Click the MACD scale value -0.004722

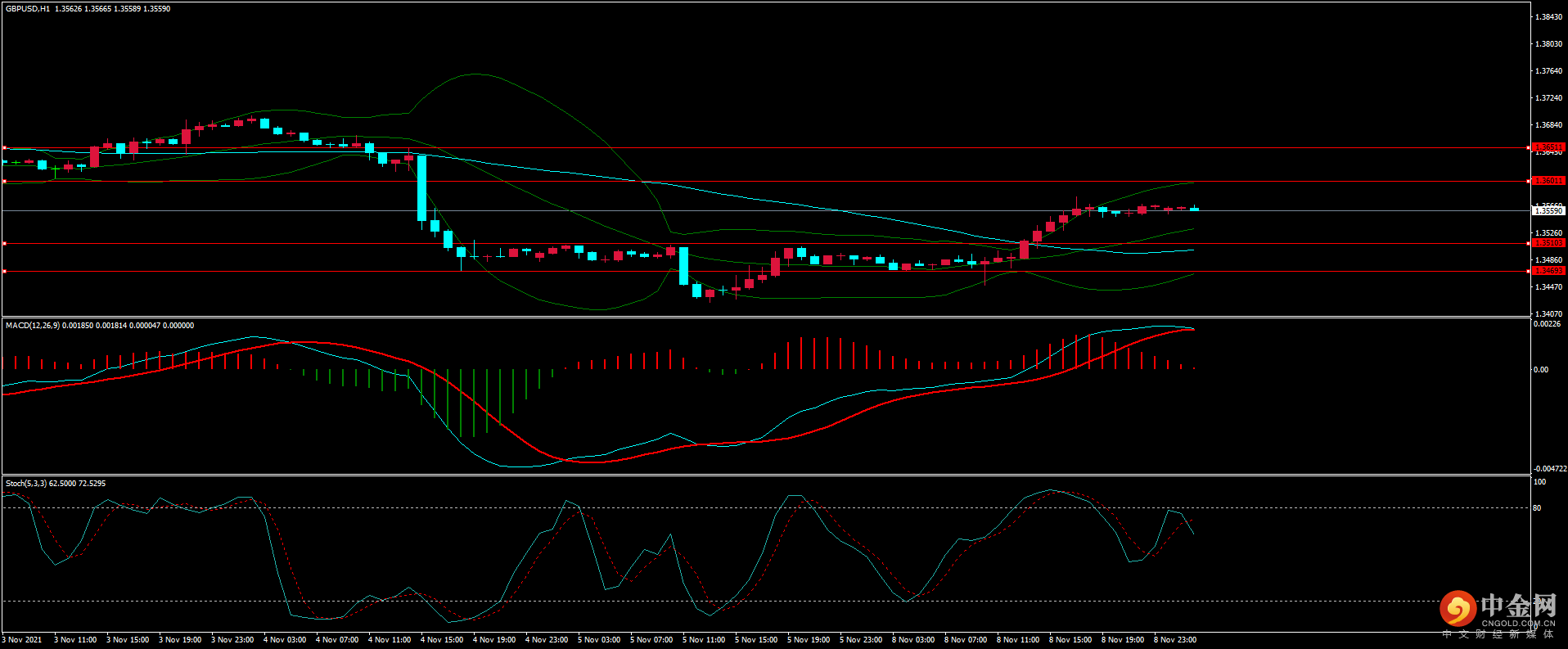(x=1550, y=469)
